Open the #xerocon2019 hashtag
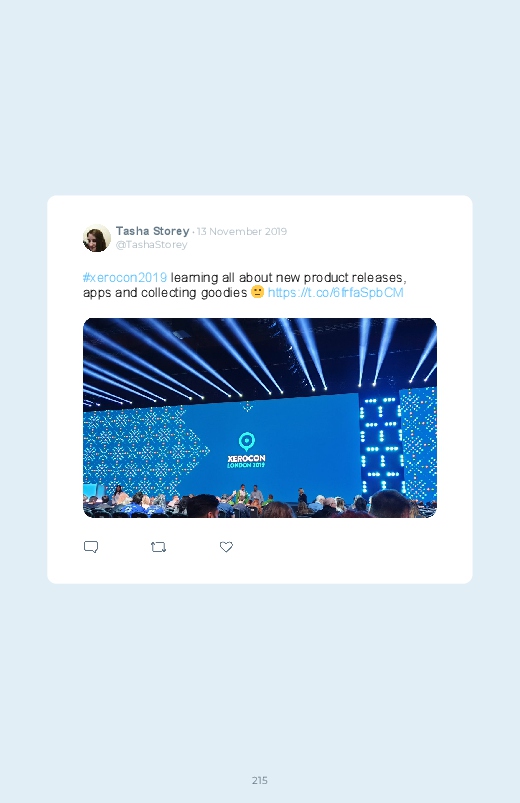 point(125,278)
